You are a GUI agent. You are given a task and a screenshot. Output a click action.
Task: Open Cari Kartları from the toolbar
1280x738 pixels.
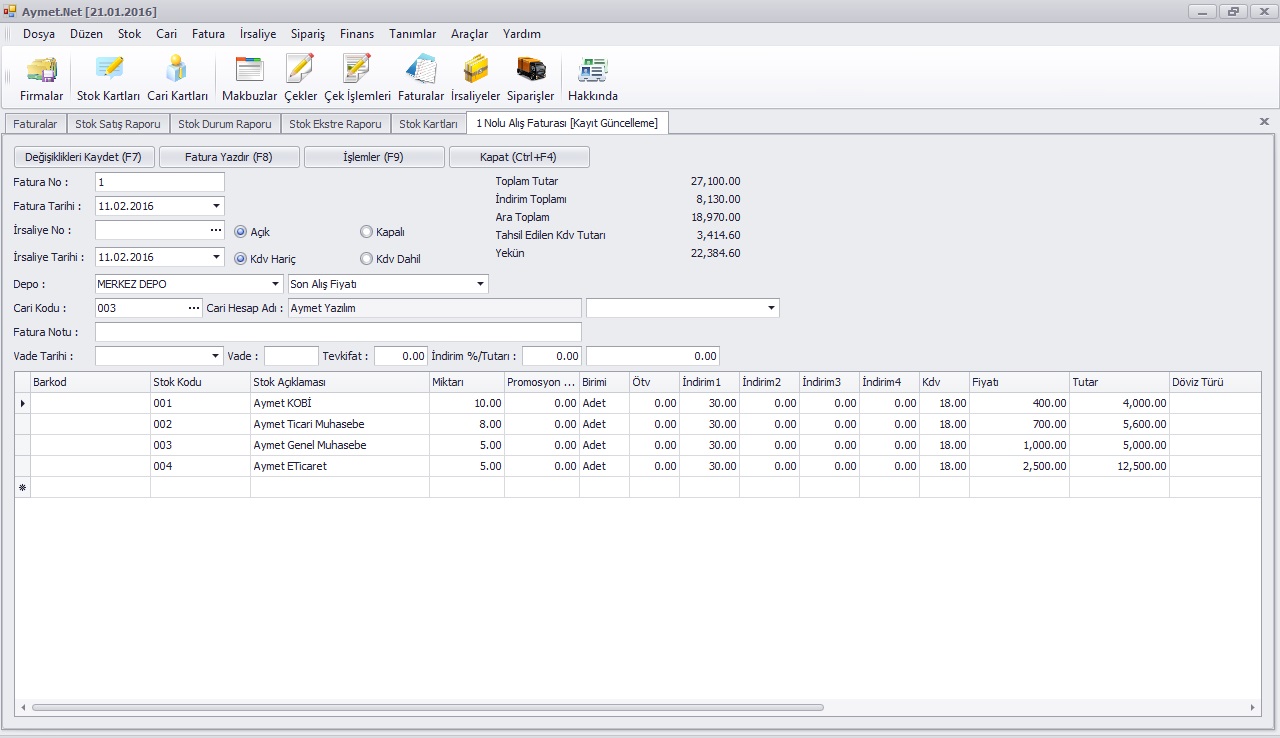click(177, 78)
